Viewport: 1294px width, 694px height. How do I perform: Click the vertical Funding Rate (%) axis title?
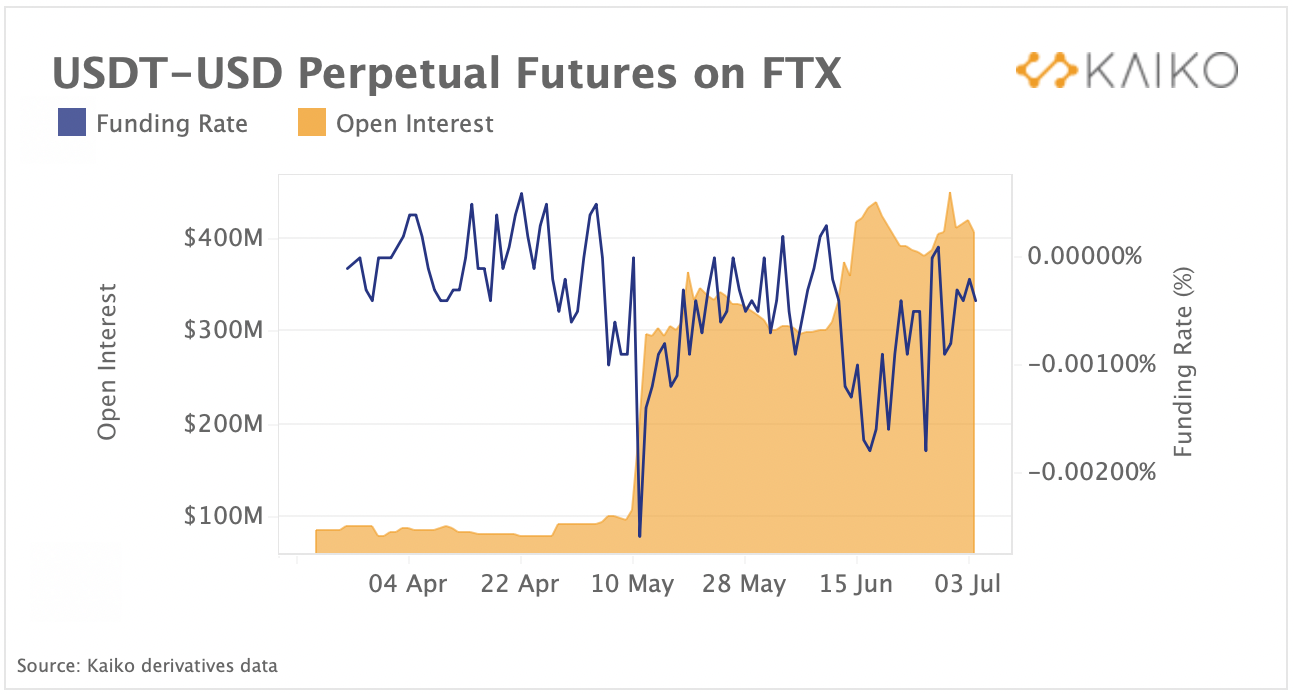[1184, 362]
